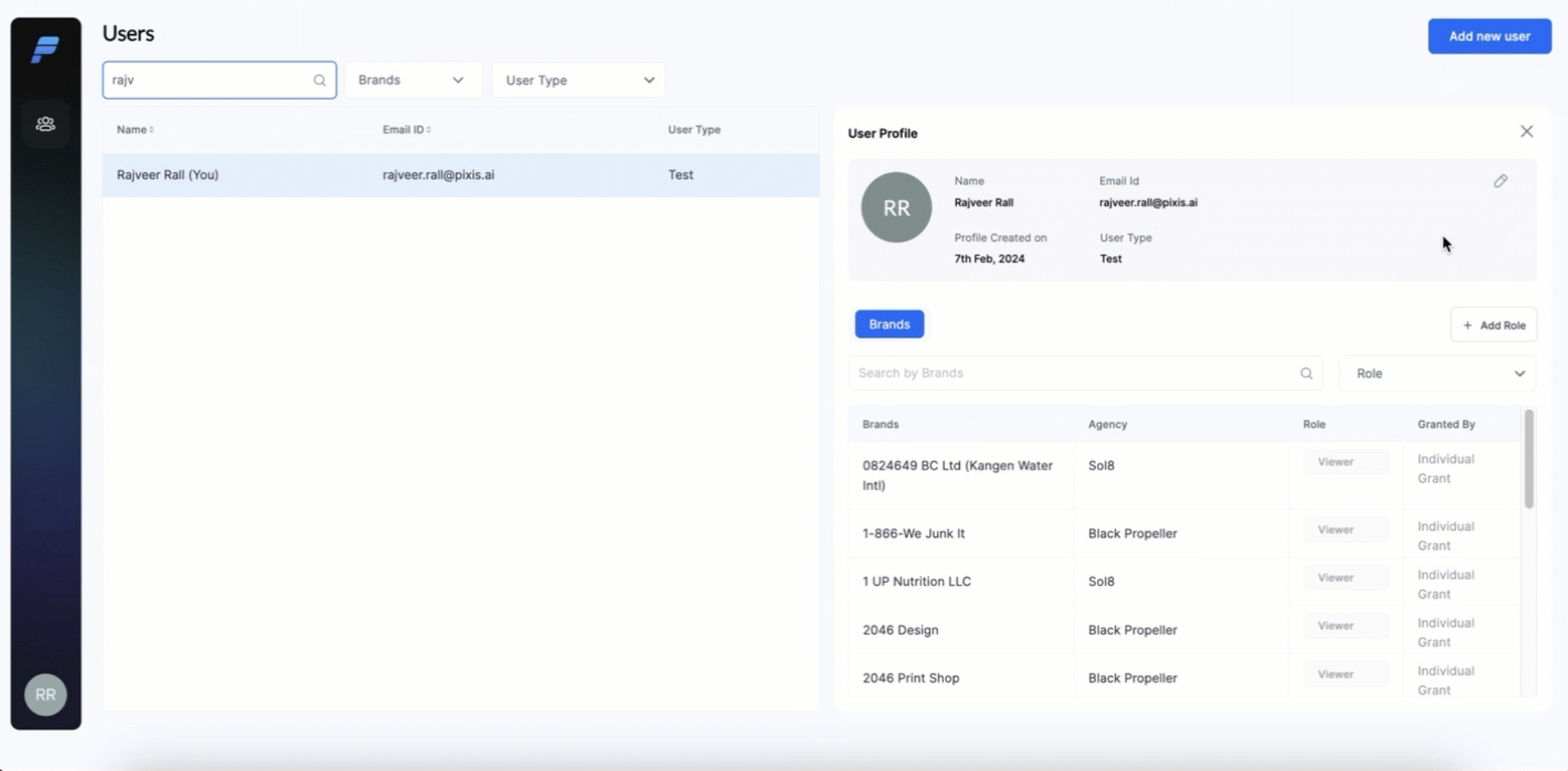The image size is (1568, 771).
Task: Close the User Profile panel
Action: click(1526, 131)
